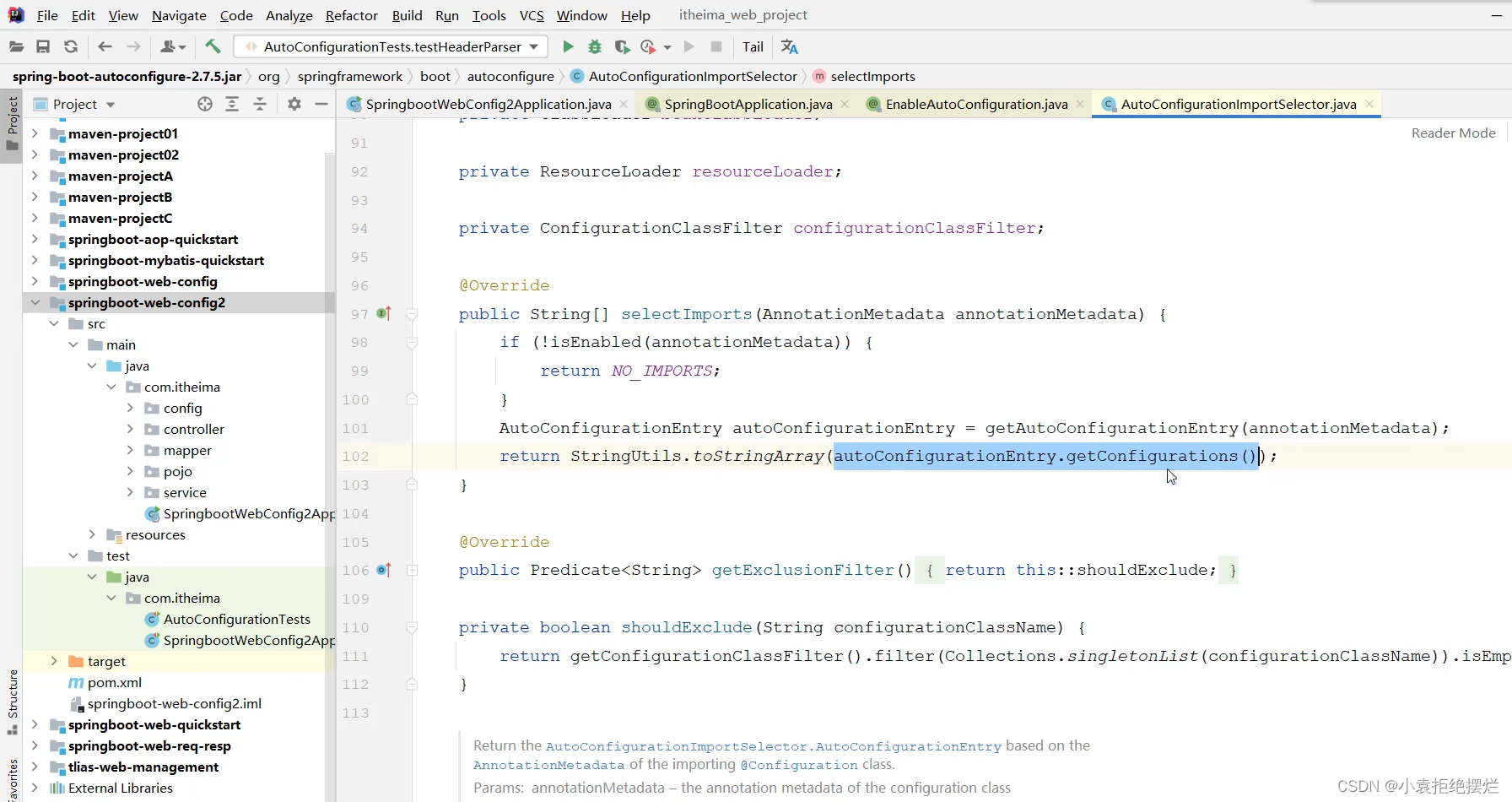Expand the resources folder
The height and width of the screenshot is (802, 1512).
pos(92,534)
